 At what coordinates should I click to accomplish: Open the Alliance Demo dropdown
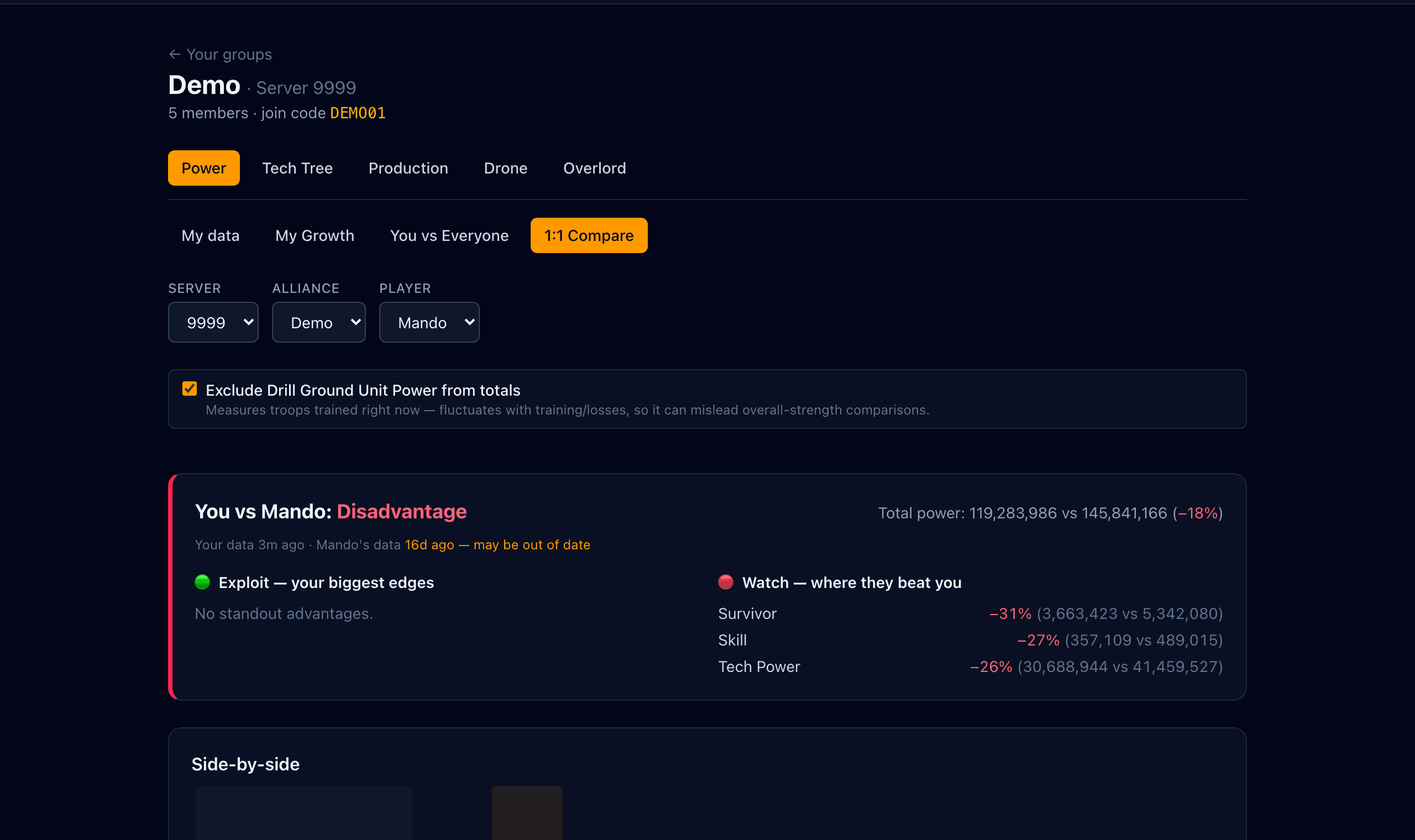pos(319,322)
